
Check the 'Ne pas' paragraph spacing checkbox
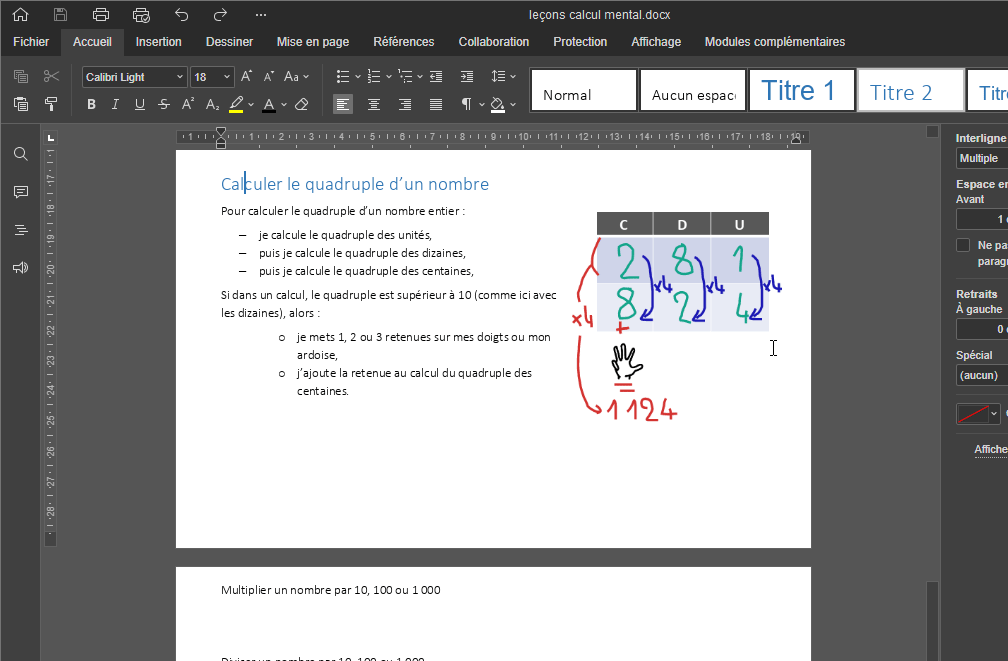[963, 245]
